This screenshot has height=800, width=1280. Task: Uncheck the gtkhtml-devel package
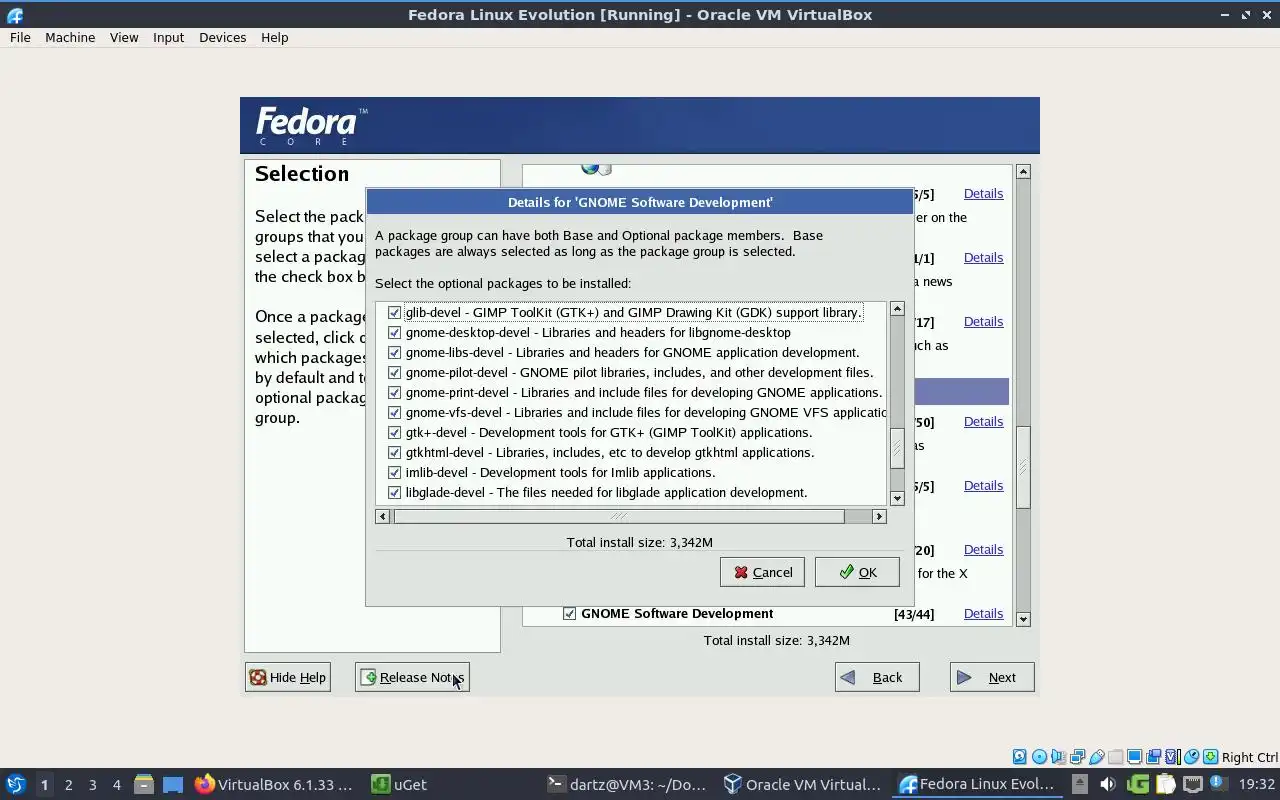pos(394,452)
